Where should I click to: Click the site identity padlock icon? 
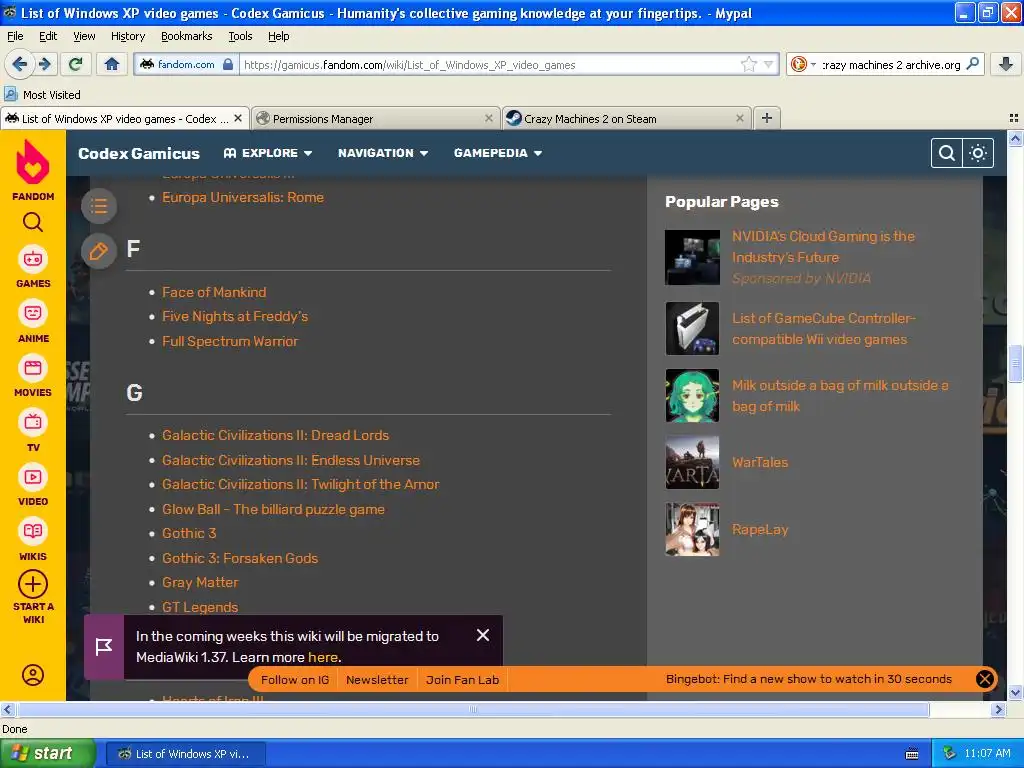point(228,64)
